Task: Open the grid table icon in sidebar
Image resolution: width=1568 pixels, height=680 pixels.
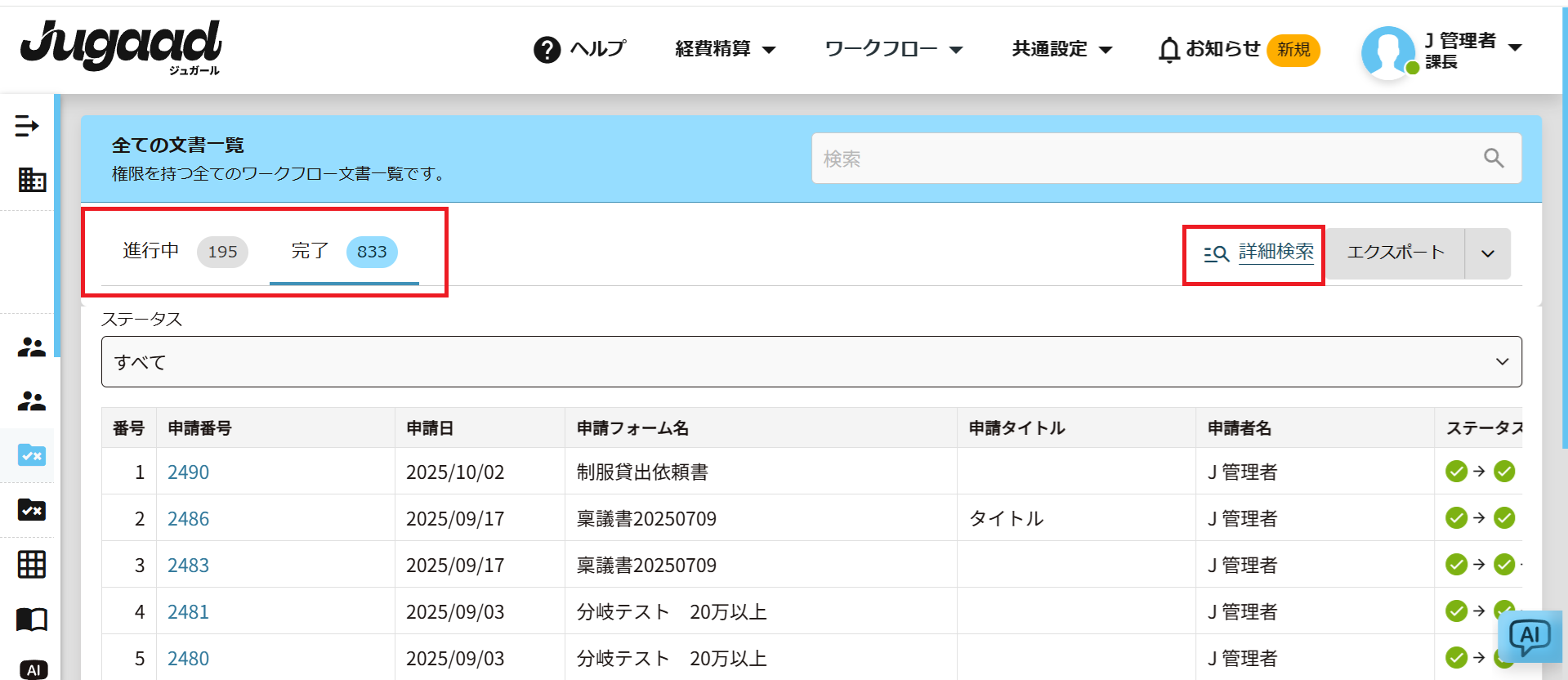Action: coord(32,564)
